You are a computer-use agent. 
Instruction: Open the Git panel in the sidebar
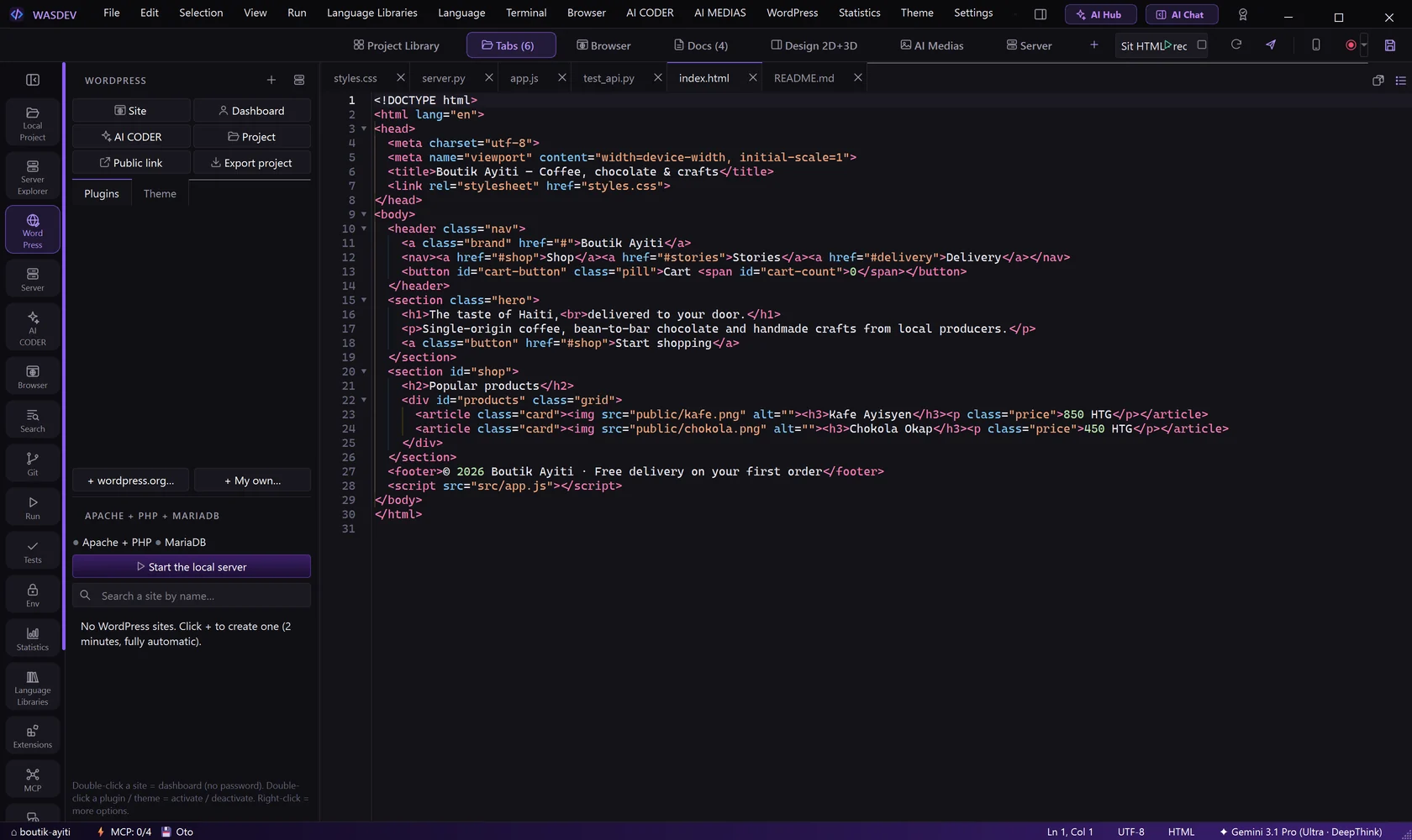[x=33, y=464]
